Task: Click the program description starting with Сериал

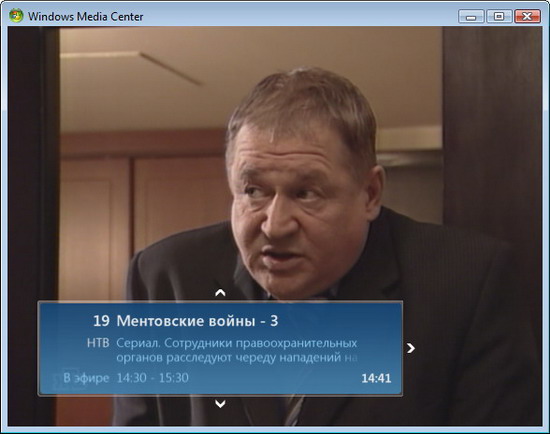Action: [237, 350]
